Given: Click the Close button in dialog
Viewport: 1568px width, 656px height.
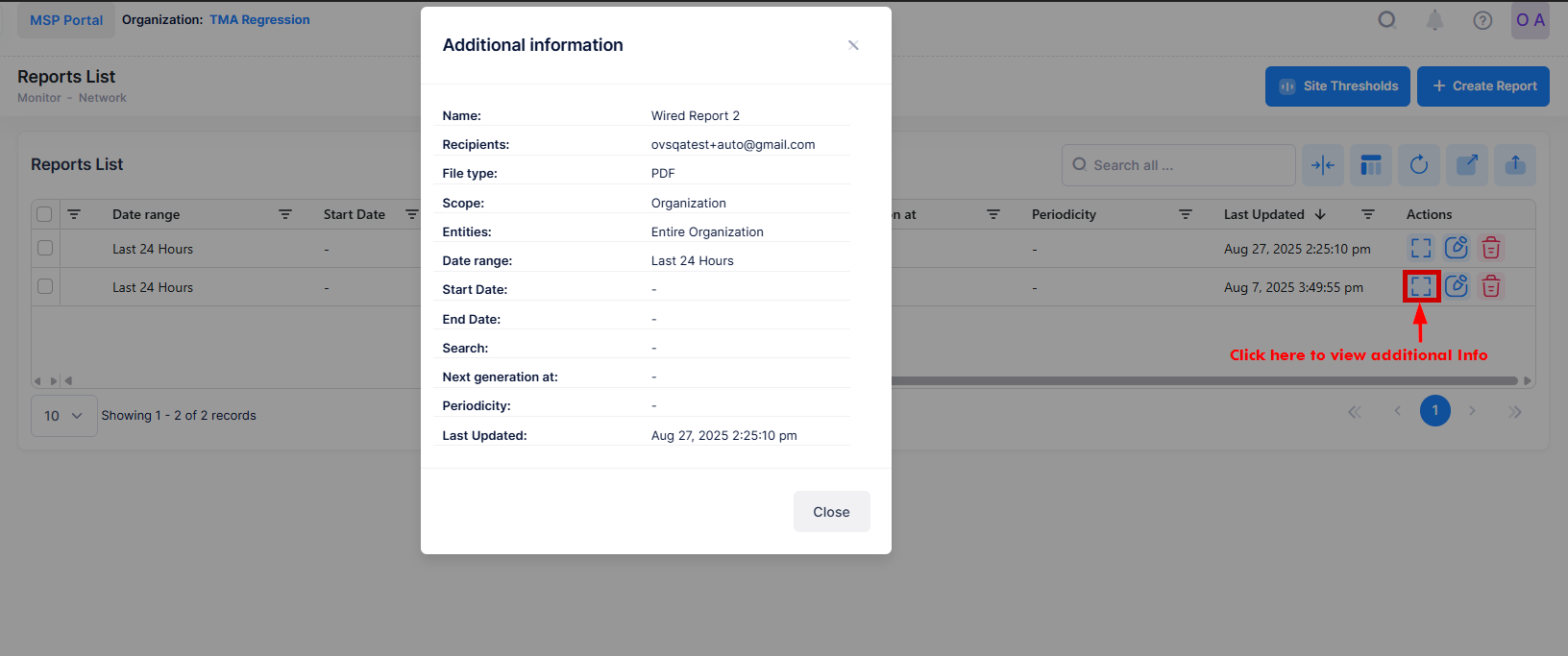Looking at the screenshot, I should coord(831,512).
